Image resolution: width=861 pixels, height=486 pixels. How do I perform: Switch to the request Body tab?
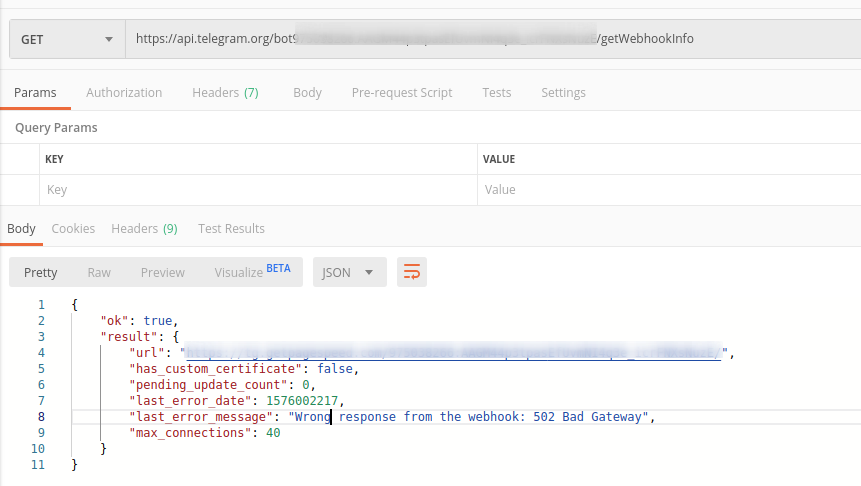point(308,92)
